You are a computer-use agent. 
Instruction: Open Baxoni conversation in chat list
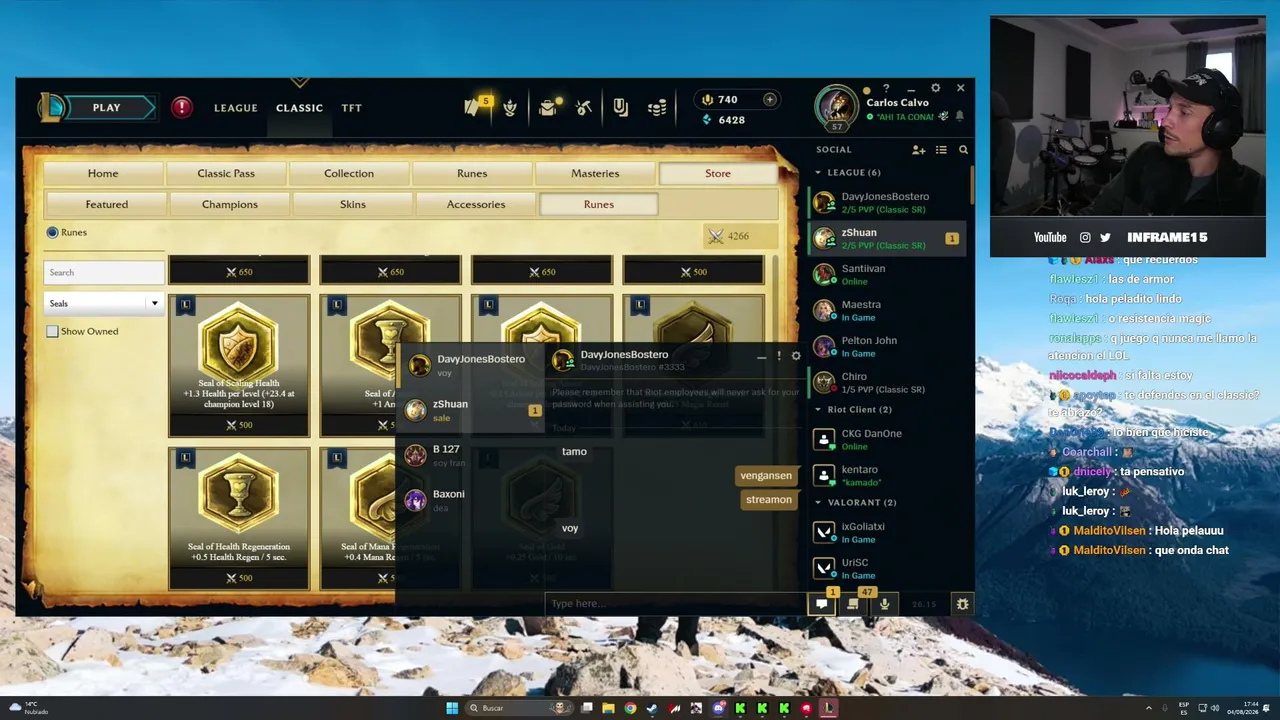coord(472,500)
